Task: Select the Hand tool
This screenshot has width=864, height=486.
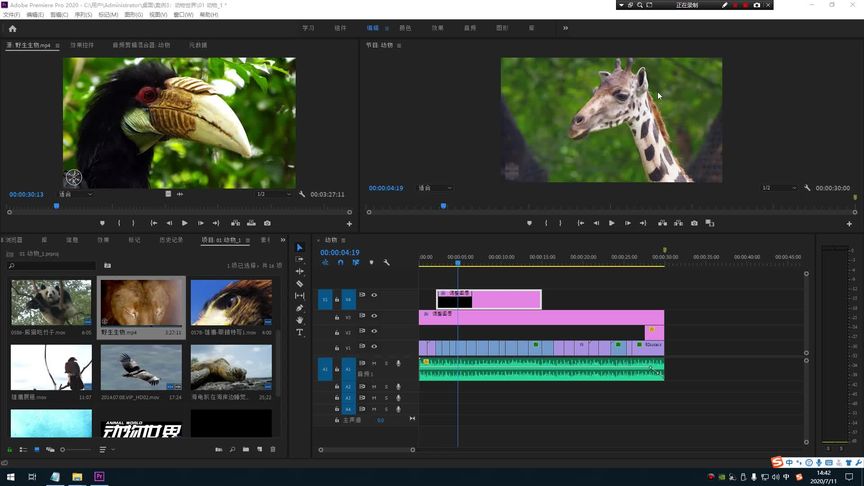Action: pyautogui.click(x=300, y=320)
